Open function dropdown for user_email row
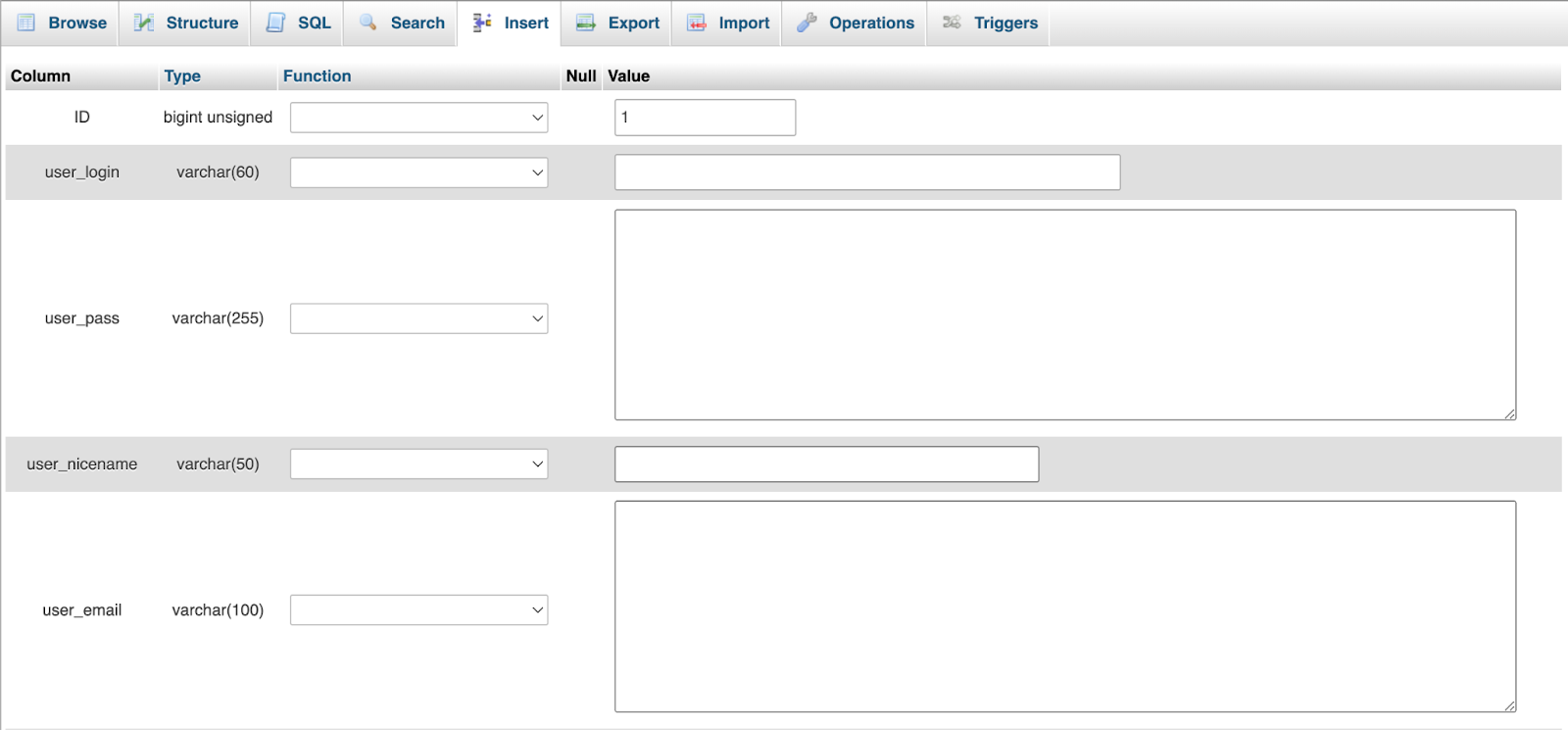This screenshot has height=730, width=1568. (x=418, y=609)
